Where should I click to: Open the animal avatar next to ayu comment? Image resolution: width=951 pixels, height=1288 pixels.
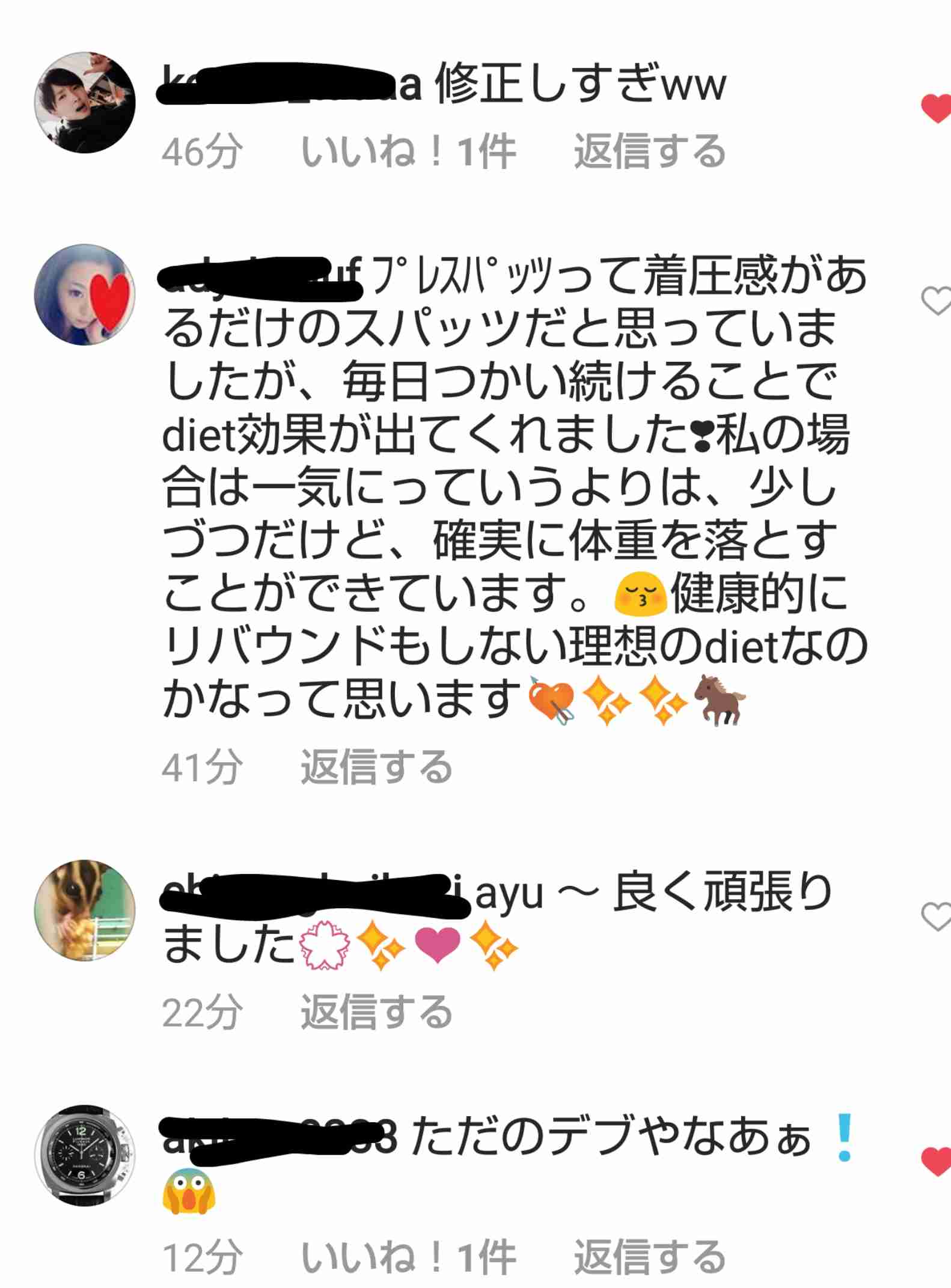(85, 910)
